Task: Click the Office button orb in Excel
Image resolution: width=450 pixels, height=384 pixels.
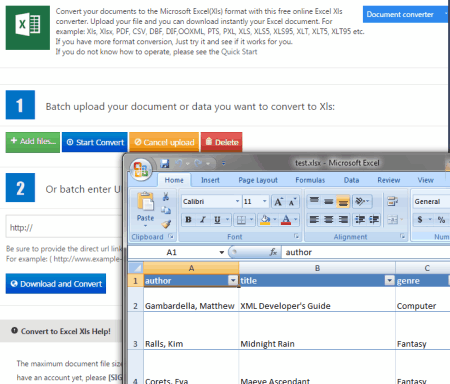Action: (x=141, y=169)
